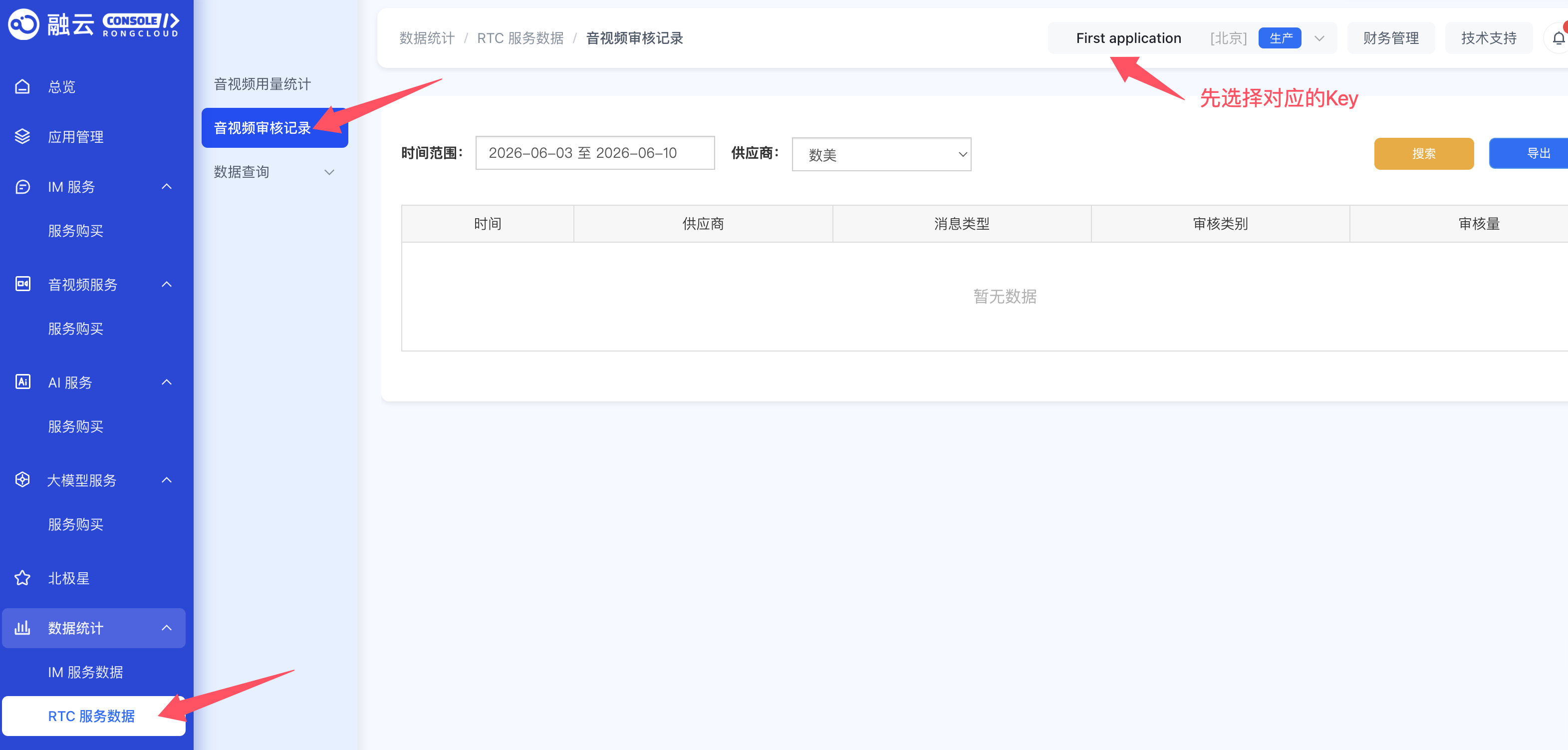Click the 北极星 label in sidebar
This screenshot has width=1568, height=750.
coord(69,578)
